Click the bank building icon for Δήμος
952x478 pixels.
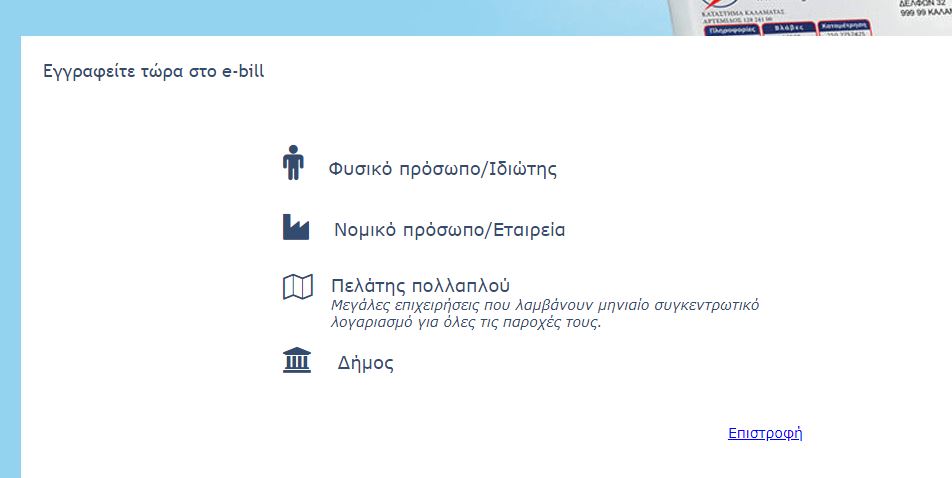(297, 360)
